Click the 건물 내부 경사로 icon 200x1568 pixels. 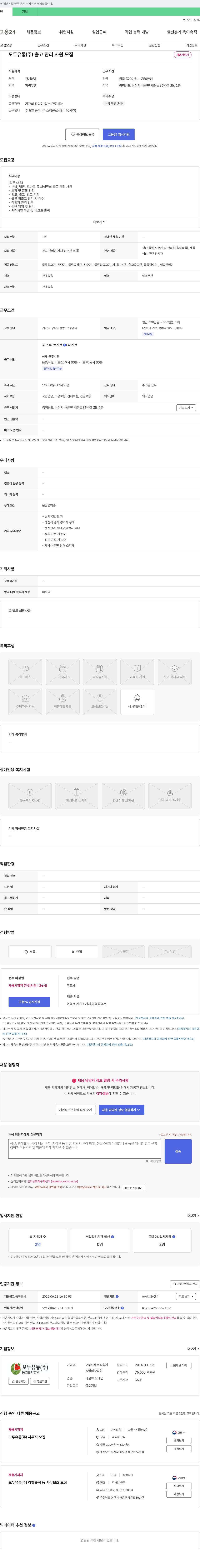170,796
